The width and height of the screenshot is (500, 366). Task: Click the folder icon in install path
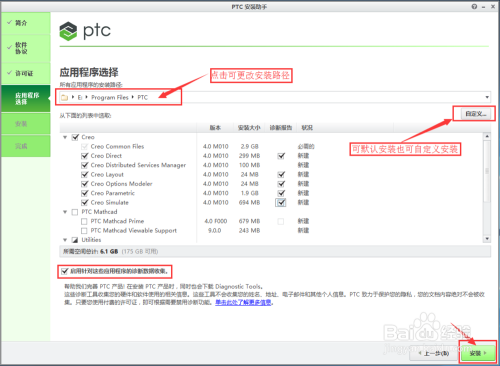[64, 97]
